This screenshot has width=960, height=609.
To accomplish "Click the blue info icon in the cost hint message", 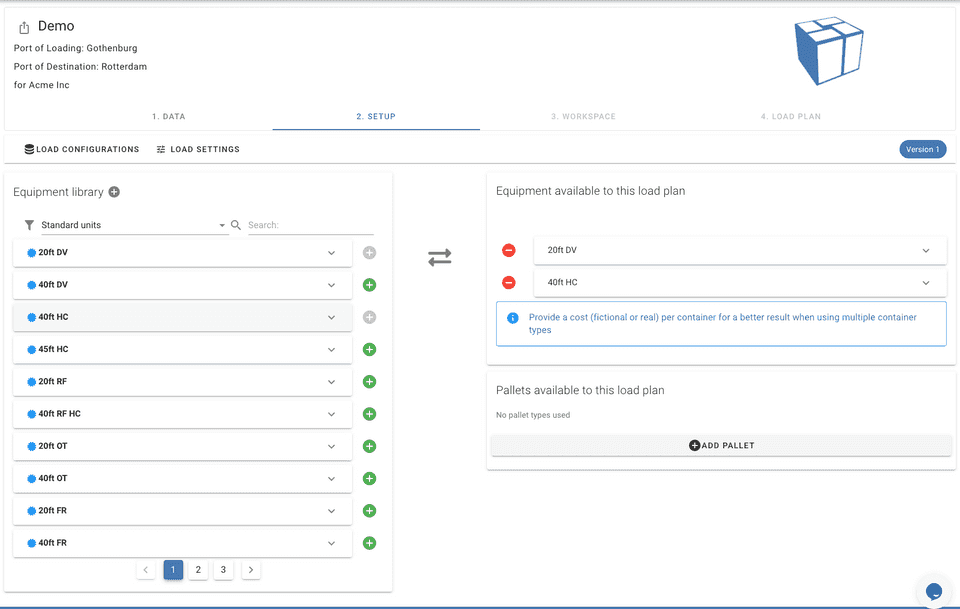I will pos(512,317).
